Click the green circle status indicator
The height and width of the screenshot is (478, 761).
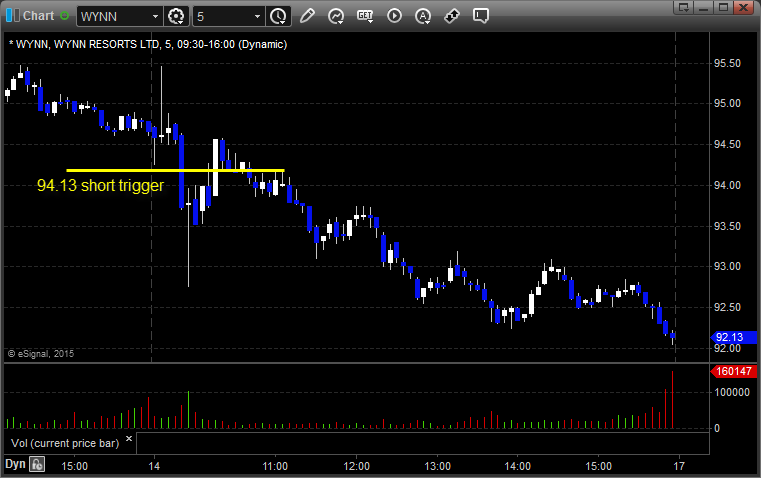(65, 16)
